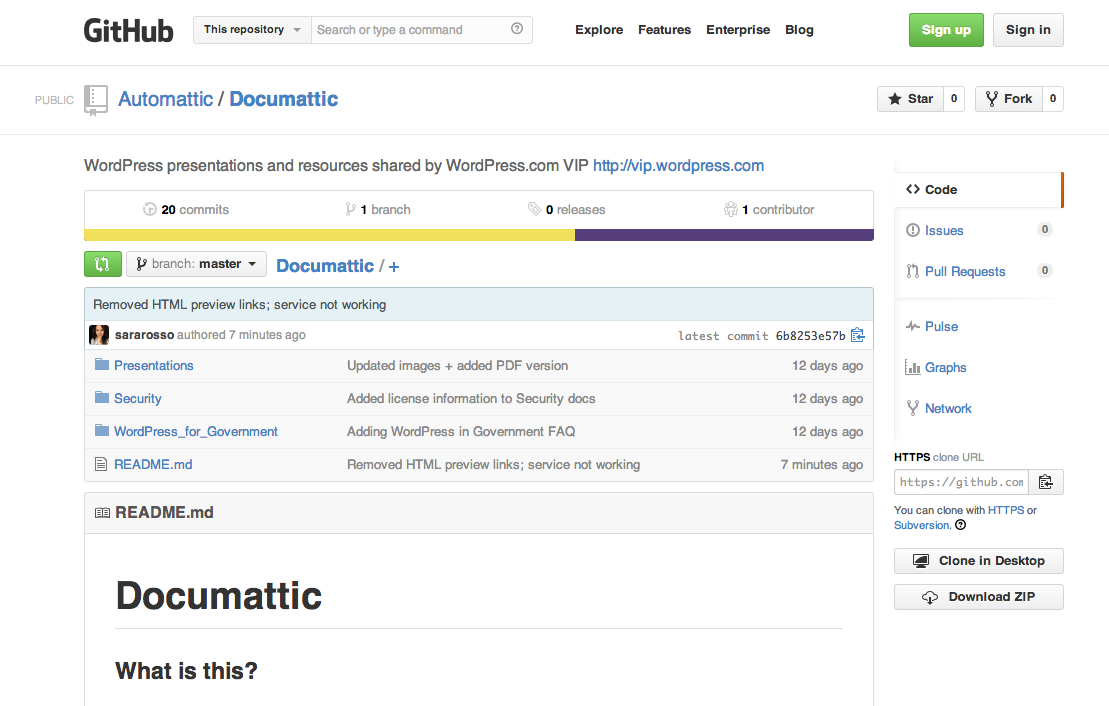Click the Graphs bar chart icon
Viewport: 1109px width, 706px height.
(912, 367)
